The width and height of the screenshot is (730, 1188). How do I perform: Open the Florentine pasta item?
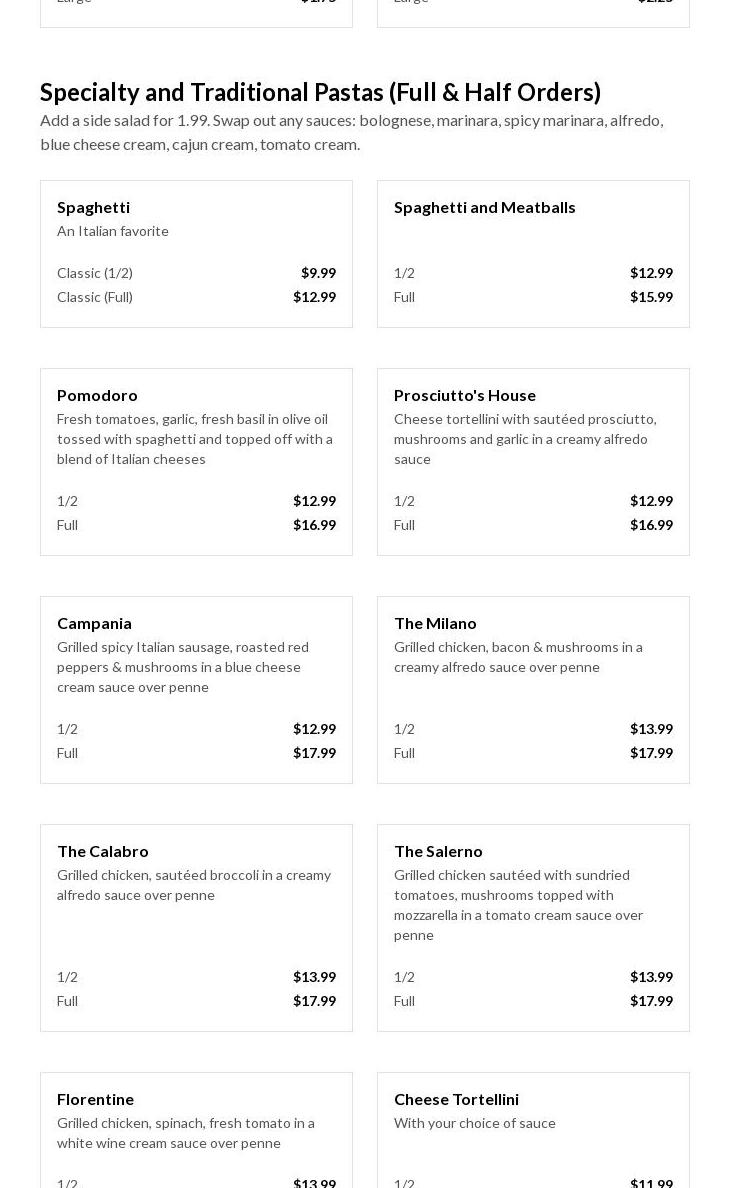pyautogui.click(x=96, y=1099)
